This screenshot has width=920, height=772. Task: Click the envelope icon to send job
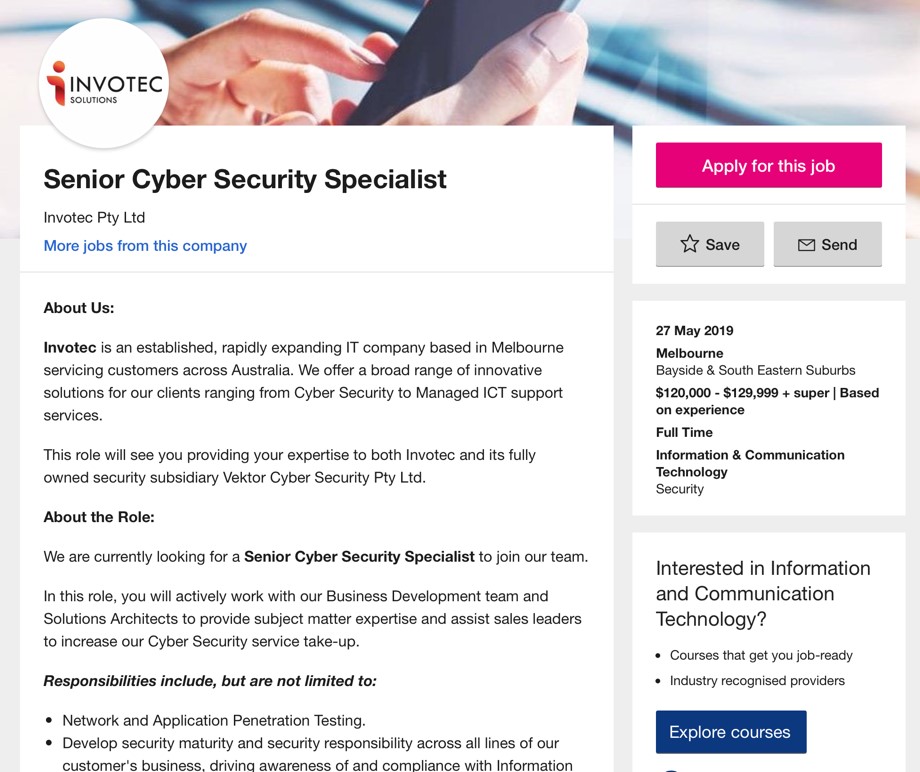click(806, 245)
